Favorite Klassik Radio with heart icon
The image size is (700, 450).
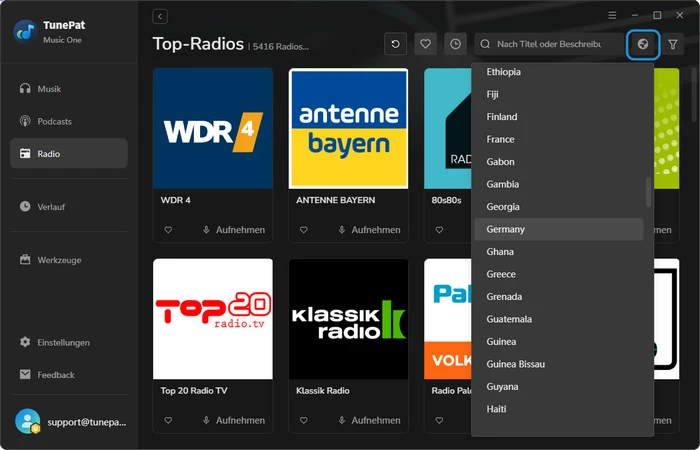(304, 420)
